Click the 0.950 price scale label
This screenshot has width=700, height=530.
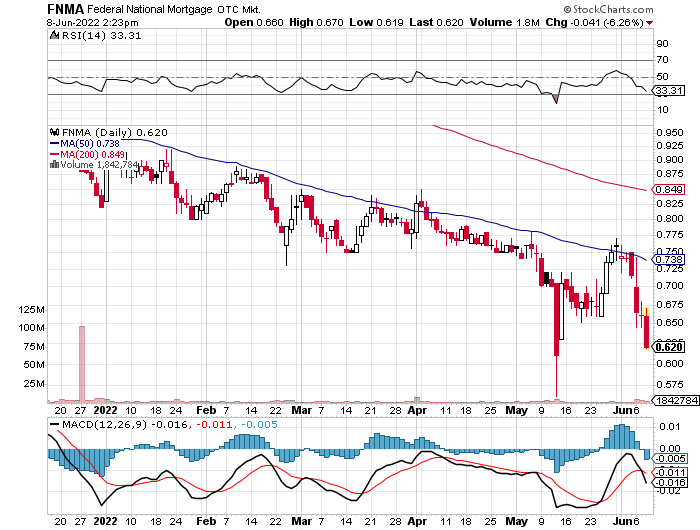(670, 132)
